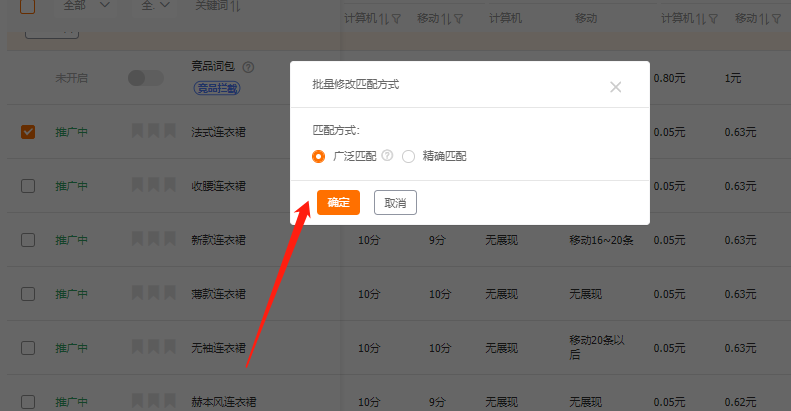Select the 精确匹配 radio option
Screen dimensions: 791x411
[x=408, y=157]
